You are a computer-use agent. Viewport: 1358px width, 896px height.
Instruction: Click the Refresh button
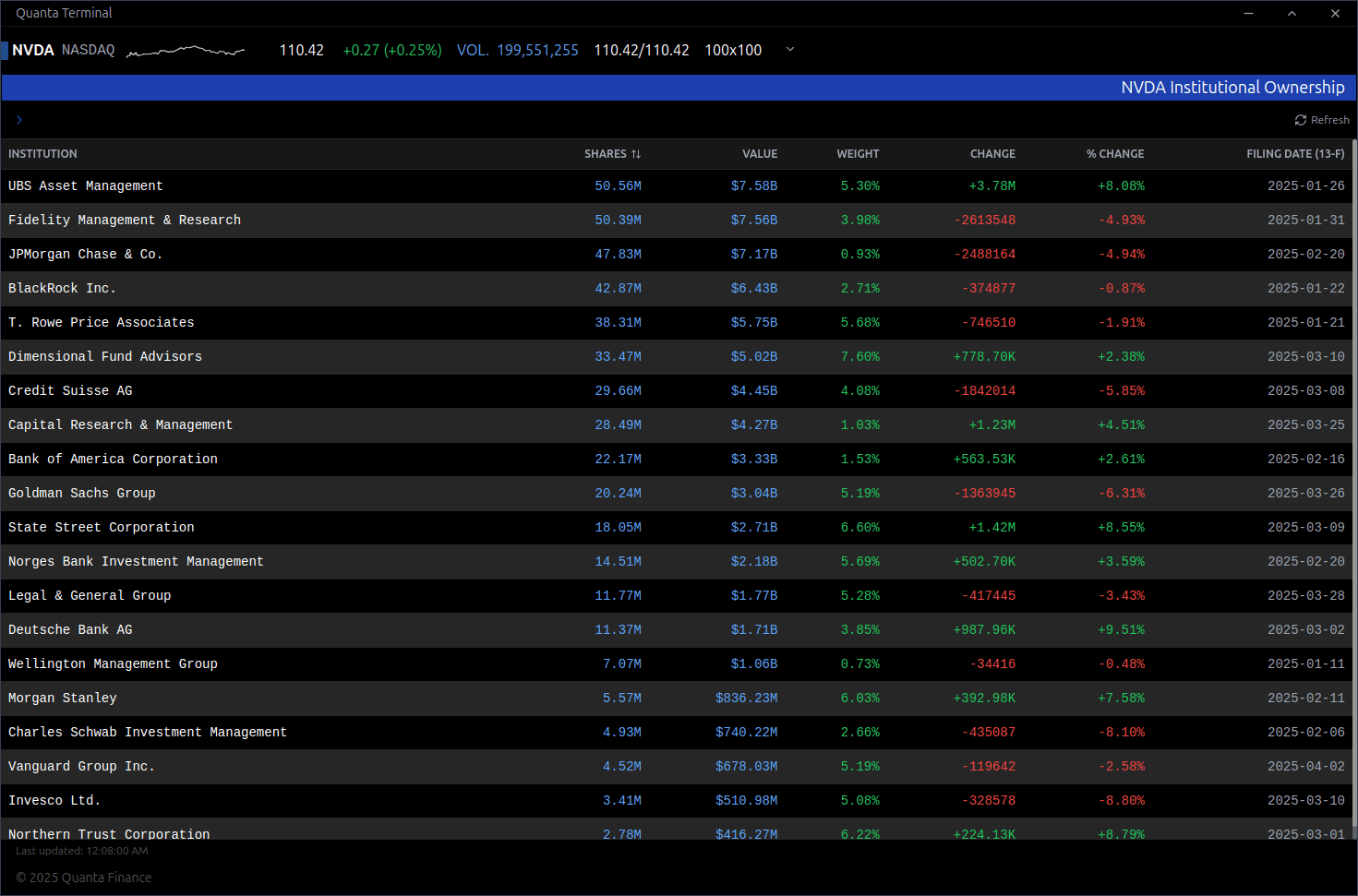(1322, 120)
